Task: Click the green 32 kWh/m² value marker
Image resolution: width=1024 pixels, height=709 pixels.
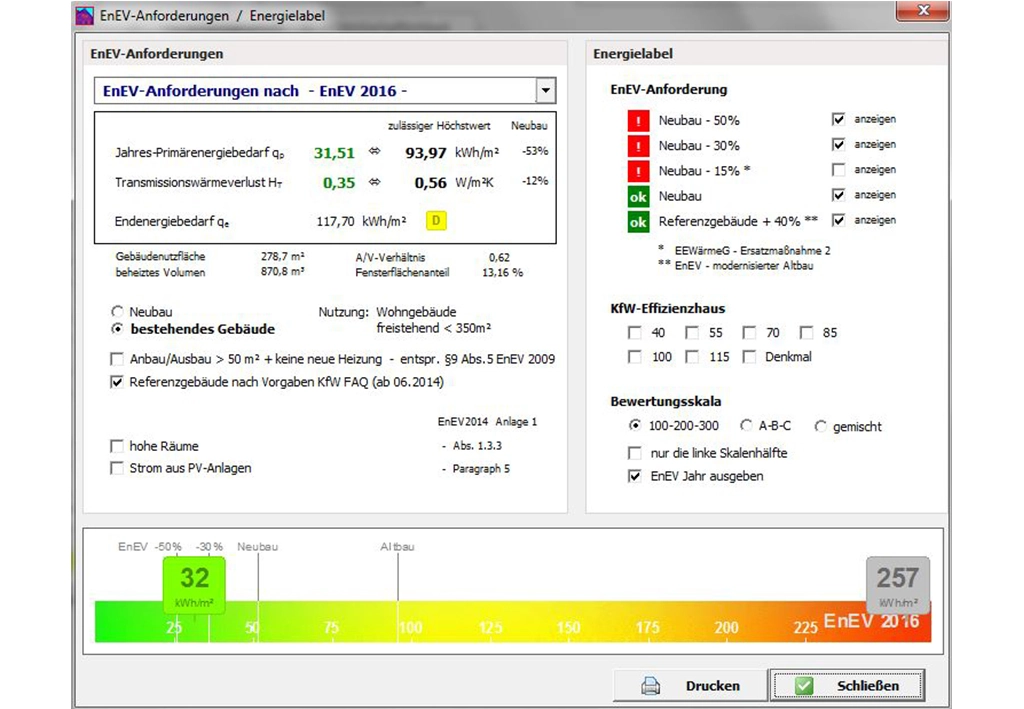Action: click(x=194, y=585)
